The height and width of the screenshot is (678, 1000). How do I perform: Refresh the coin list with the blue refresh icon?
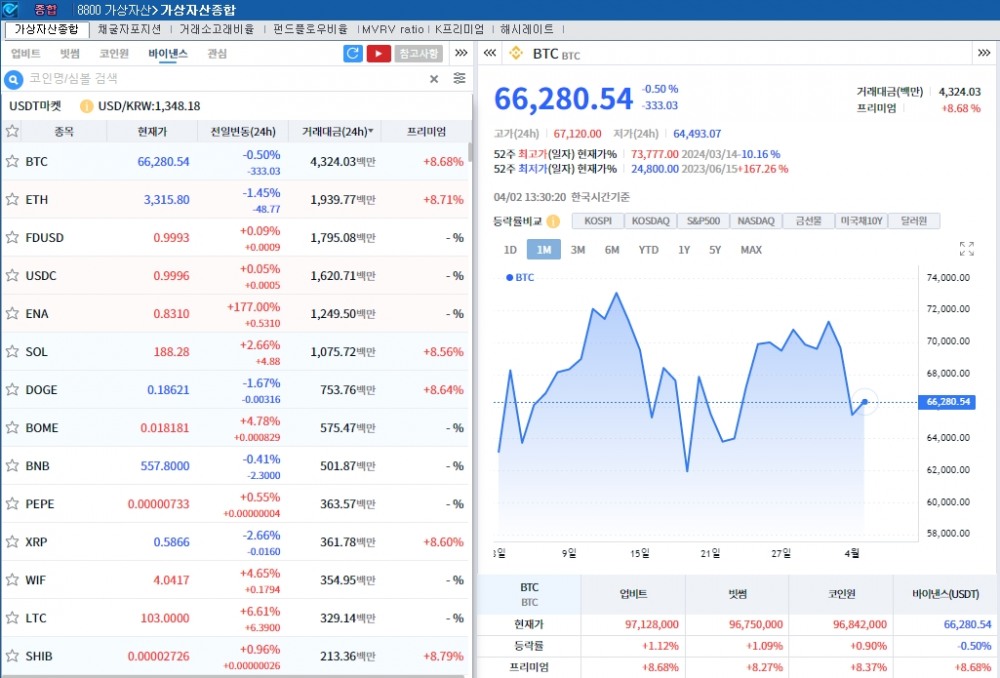coord(352,53)
